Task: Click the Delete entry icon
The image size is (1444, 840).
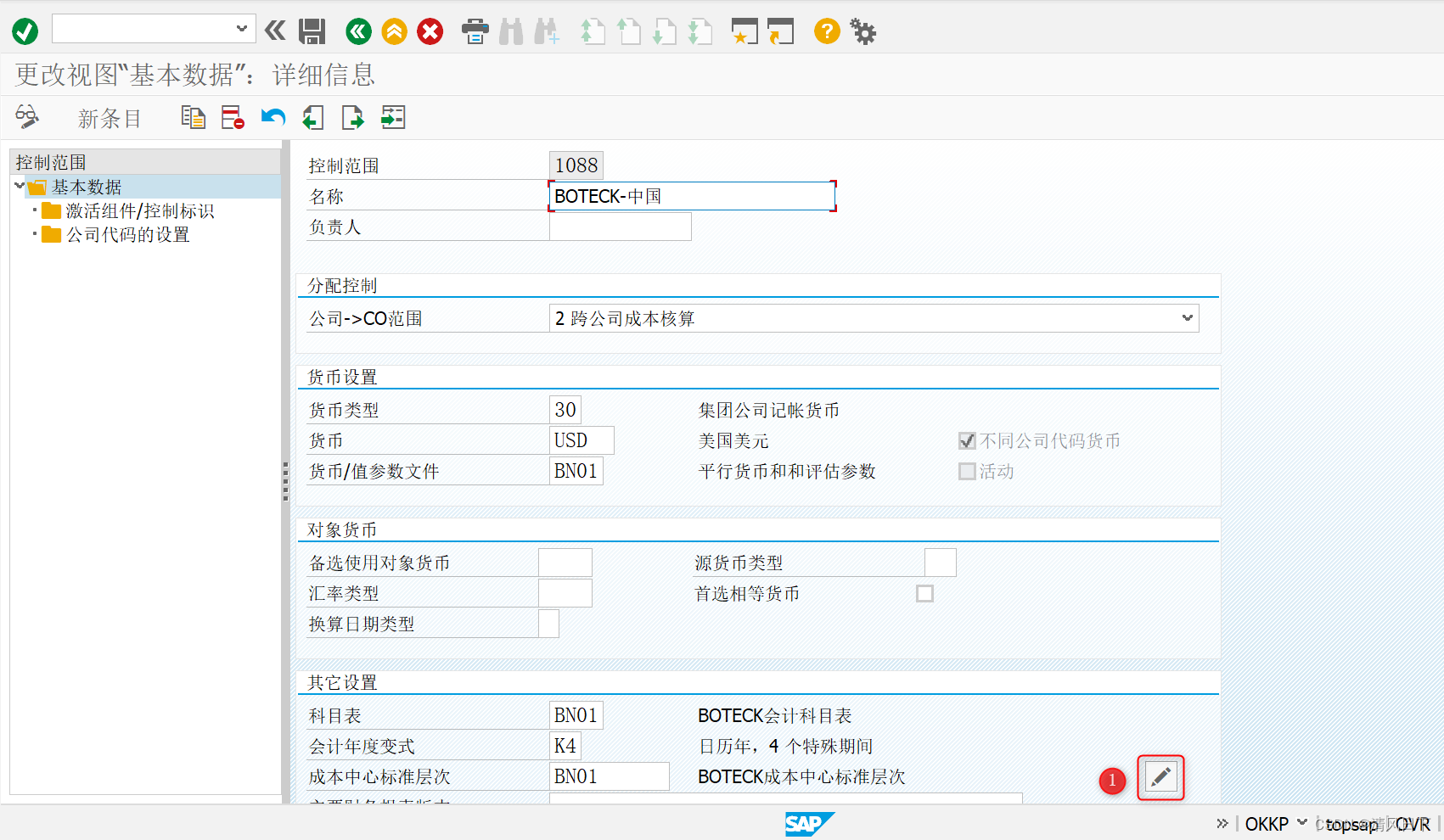Action: [x=233, y=117]
